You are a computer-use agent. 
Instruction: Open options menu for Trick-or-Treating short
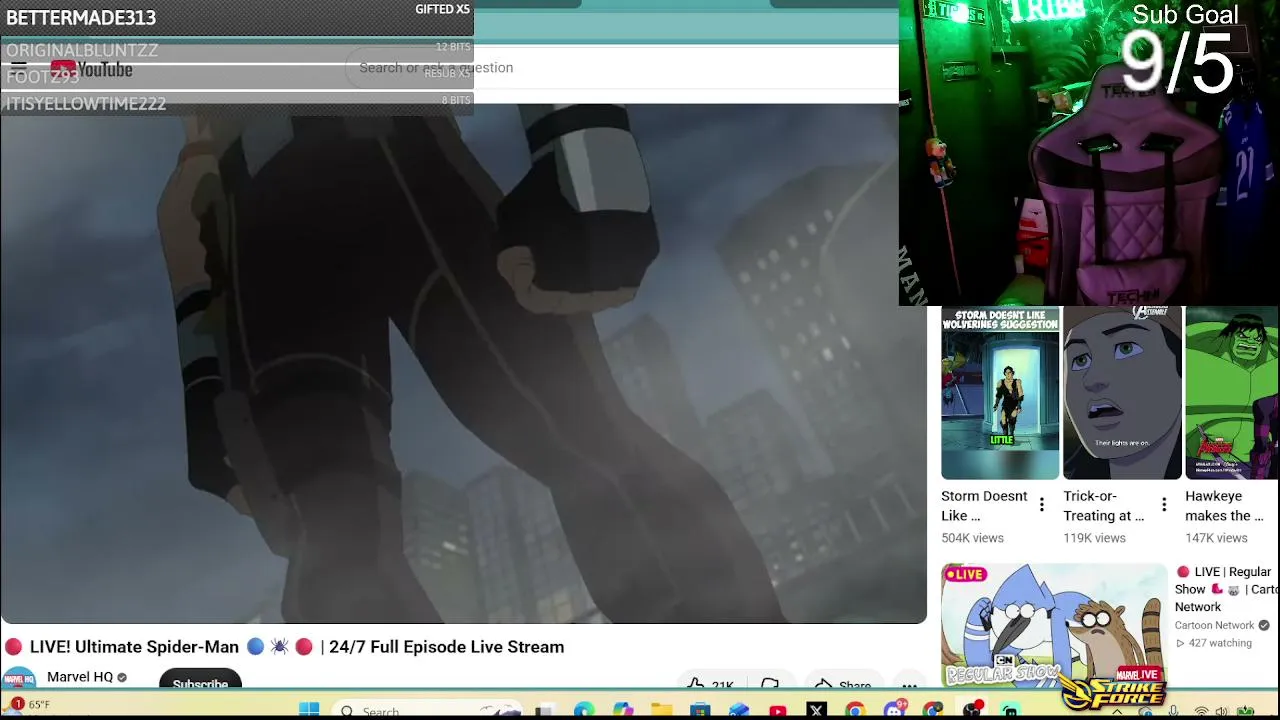tap(1164, 505)
